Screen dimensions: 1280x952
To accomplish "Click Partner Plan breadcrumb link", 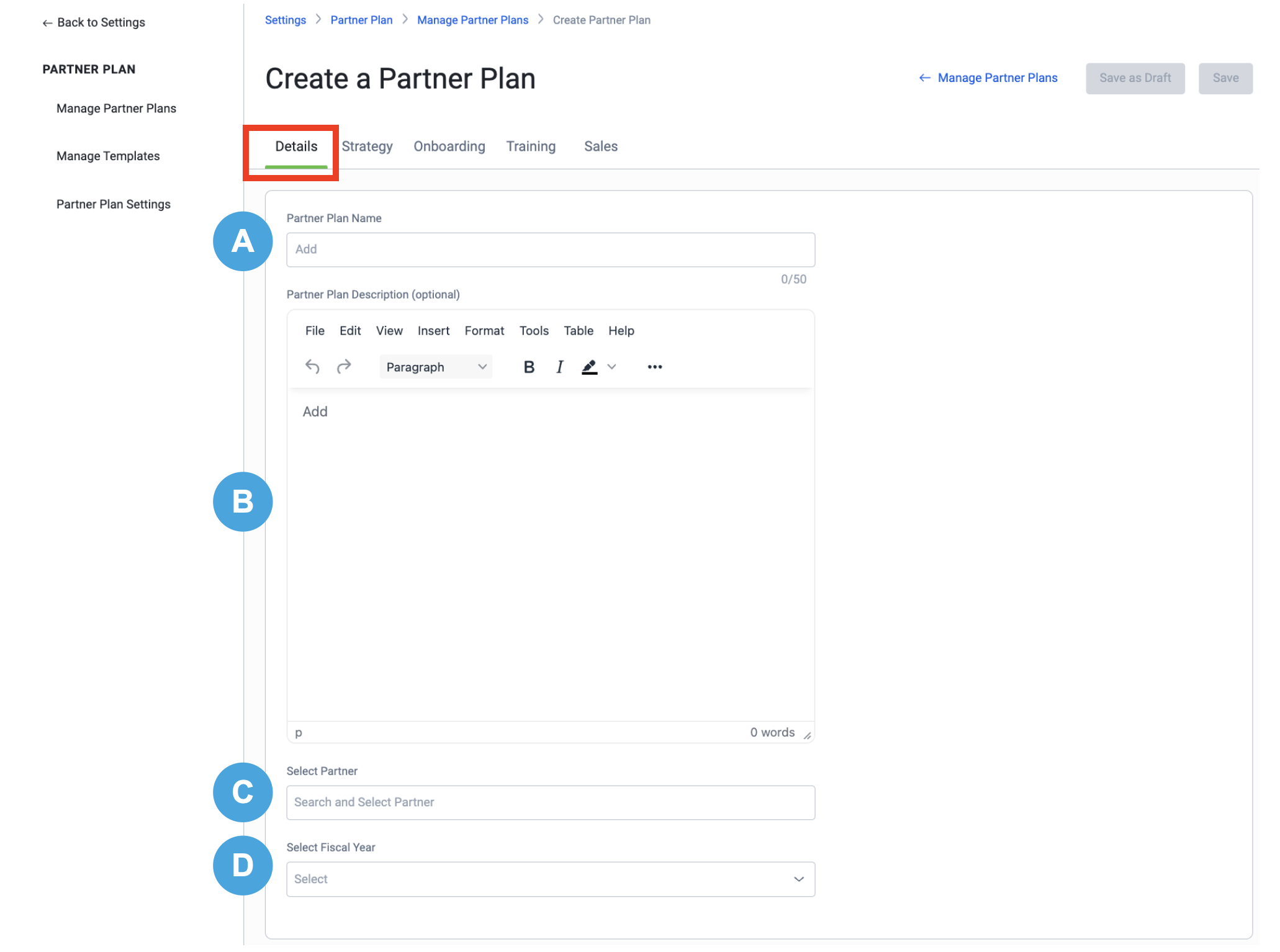I will pyautogui.click(x=361, y=20).
